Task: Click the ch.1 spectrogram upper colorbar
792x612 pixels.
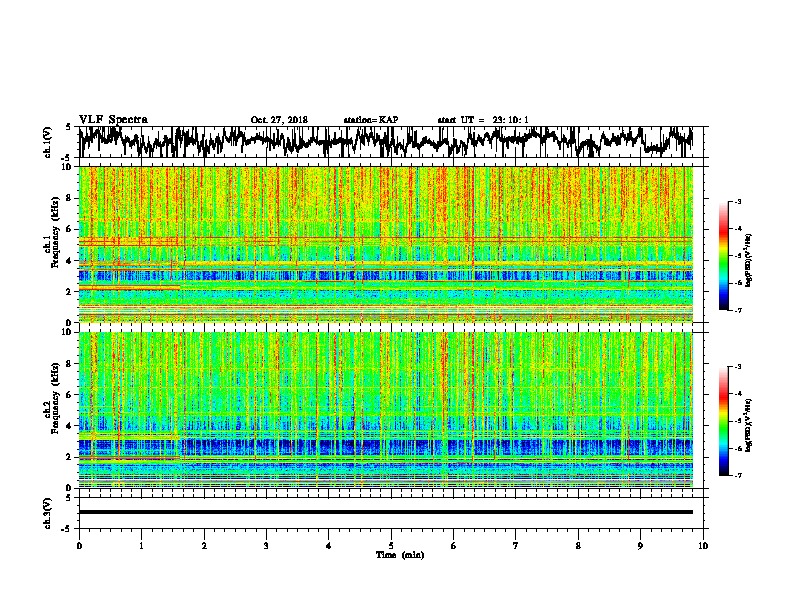Action: pyautogui.click(x=724, y=256)
